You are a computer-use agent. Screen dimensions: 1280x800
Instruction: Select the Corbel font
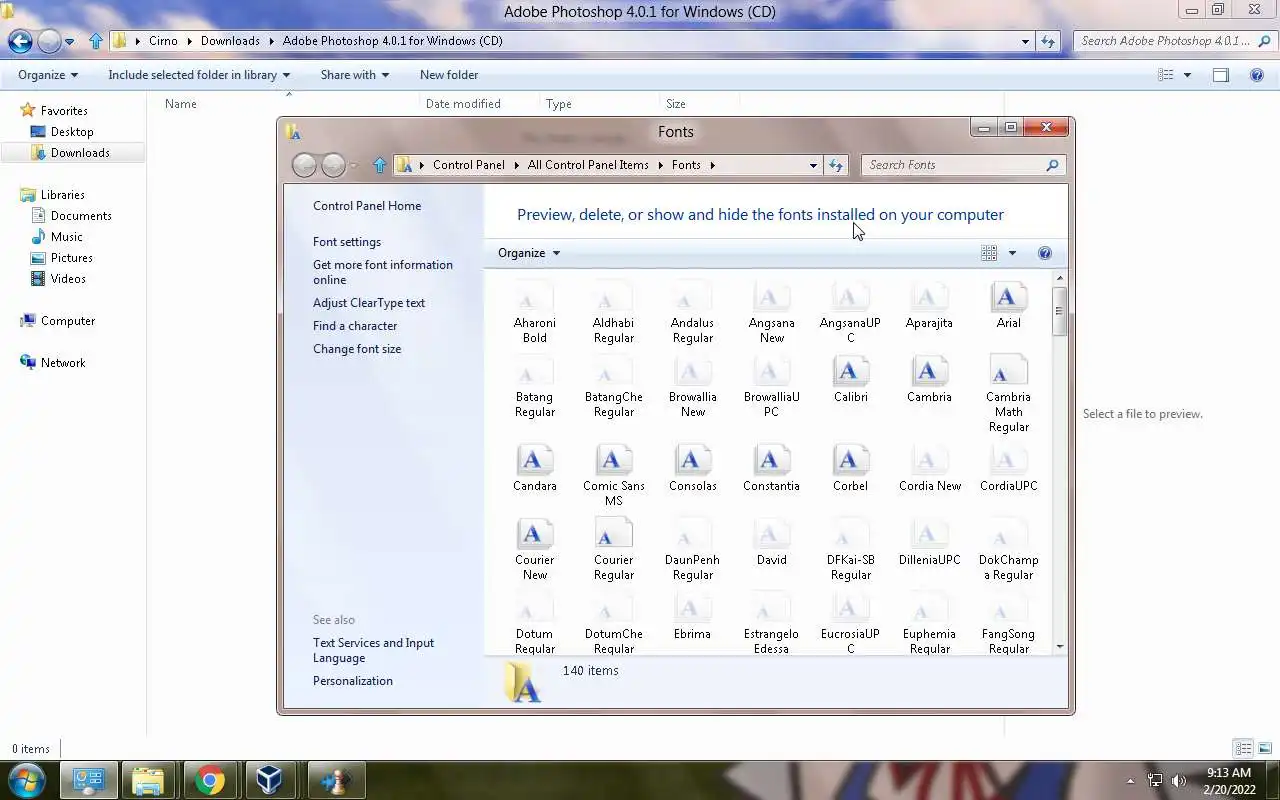coord(850,469)
